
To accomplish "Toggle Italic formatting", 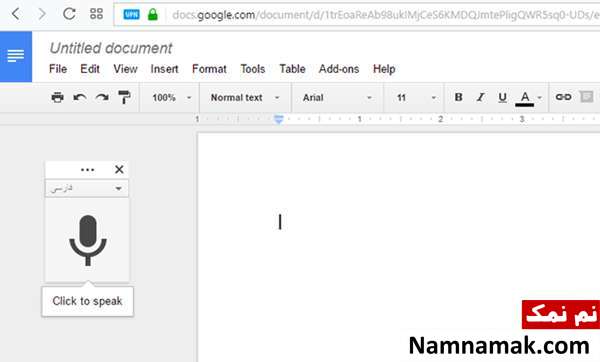I will tap(481, 98).
